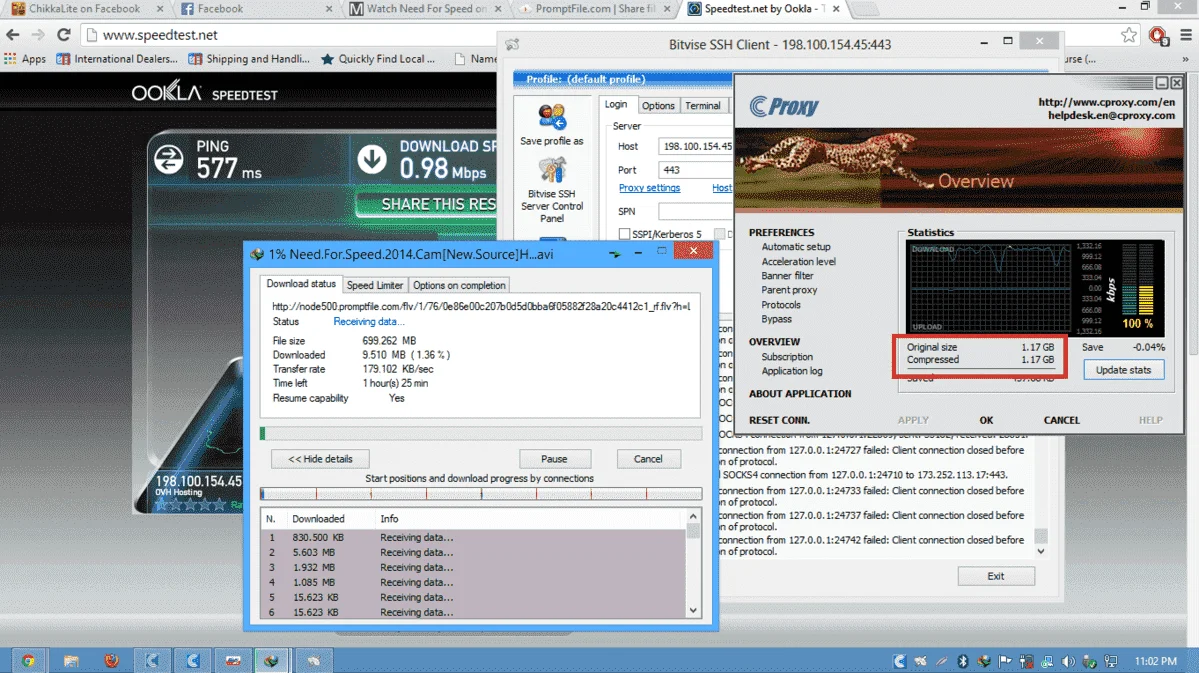Screen dimensions: 1199x673
Task: Click the green arrow icon in IDM title bar
Action: 614,254
